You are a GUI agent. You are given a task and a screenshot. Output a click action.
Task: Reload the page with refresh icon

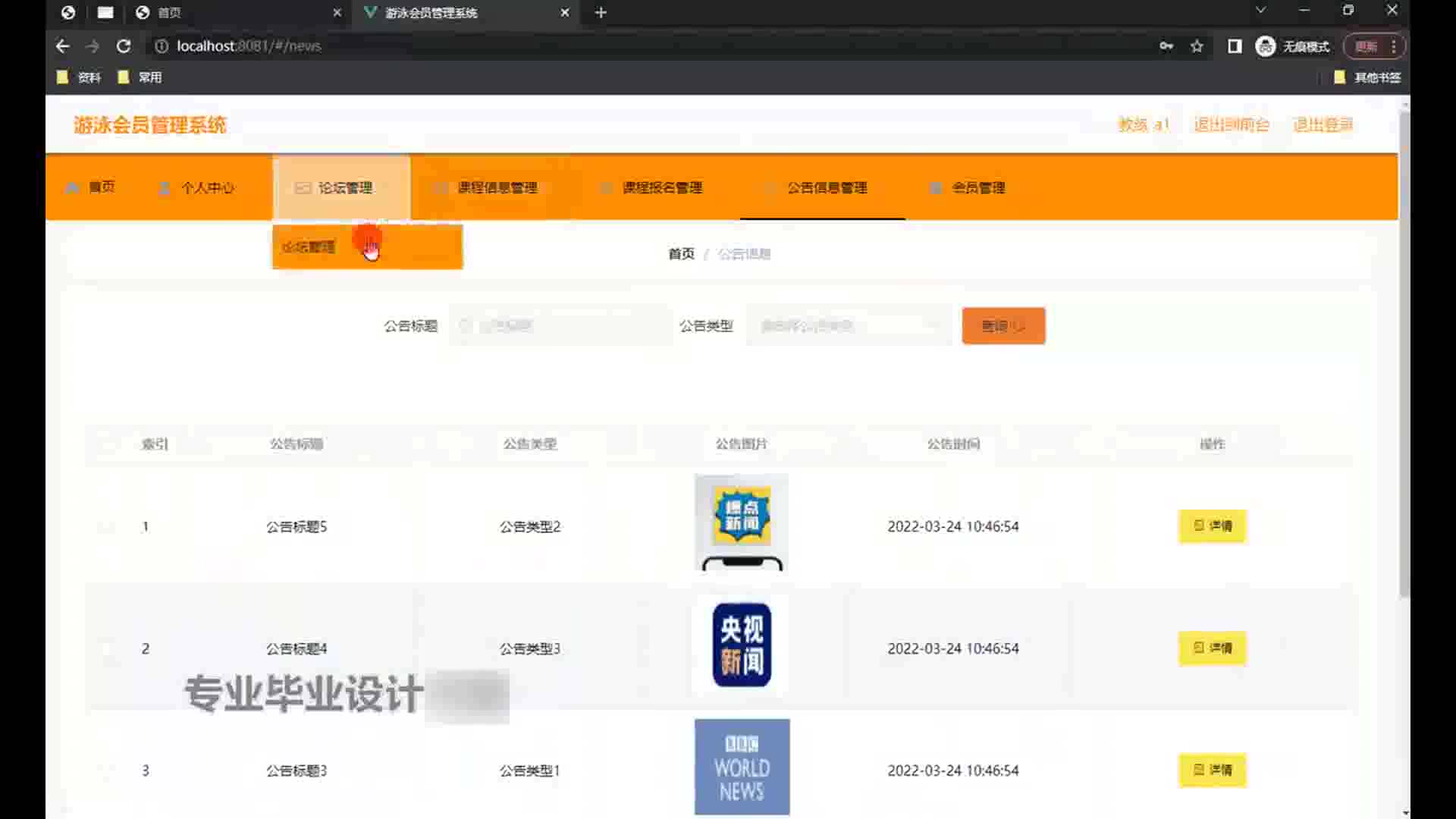(x=124, y=46)
